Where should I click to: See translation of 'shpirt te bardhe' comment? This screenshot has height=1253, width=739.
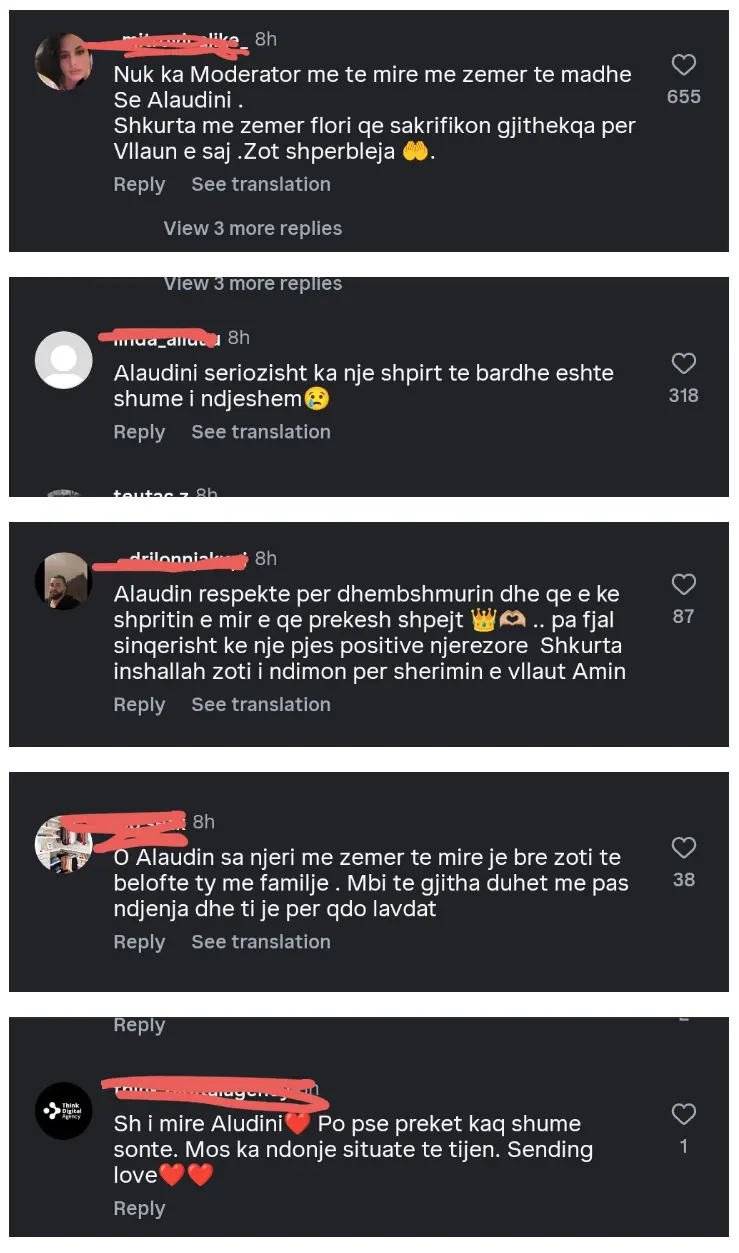[261, 432]
